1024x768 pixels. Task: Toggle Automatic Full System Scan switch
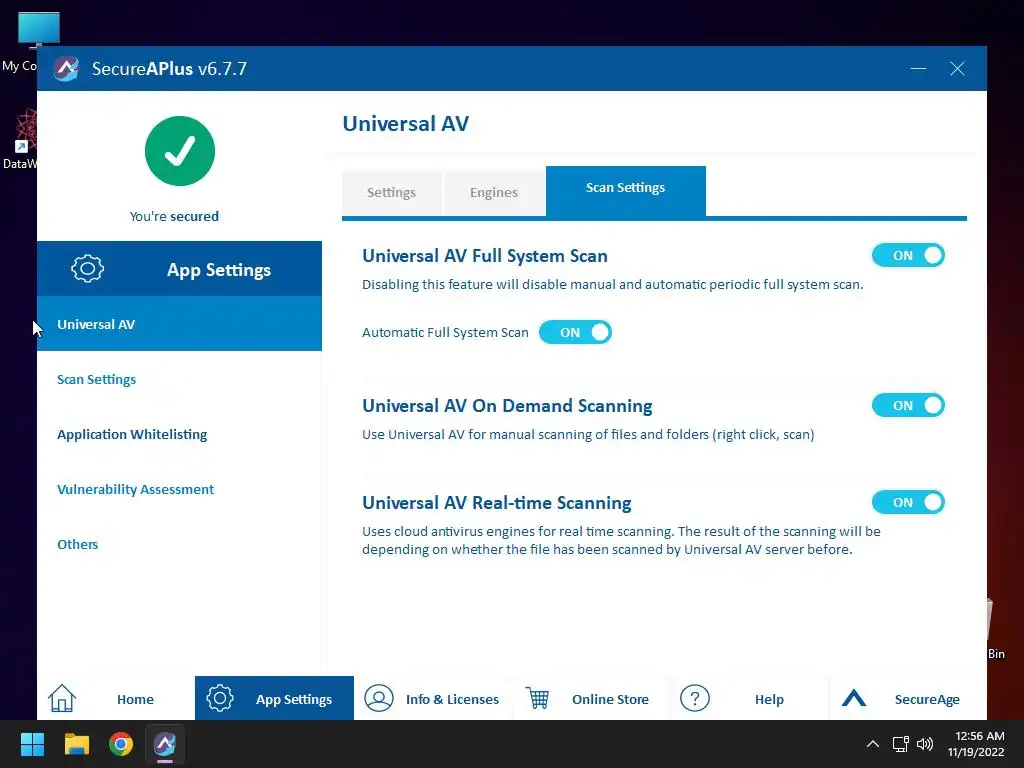[x=575, y=332]
